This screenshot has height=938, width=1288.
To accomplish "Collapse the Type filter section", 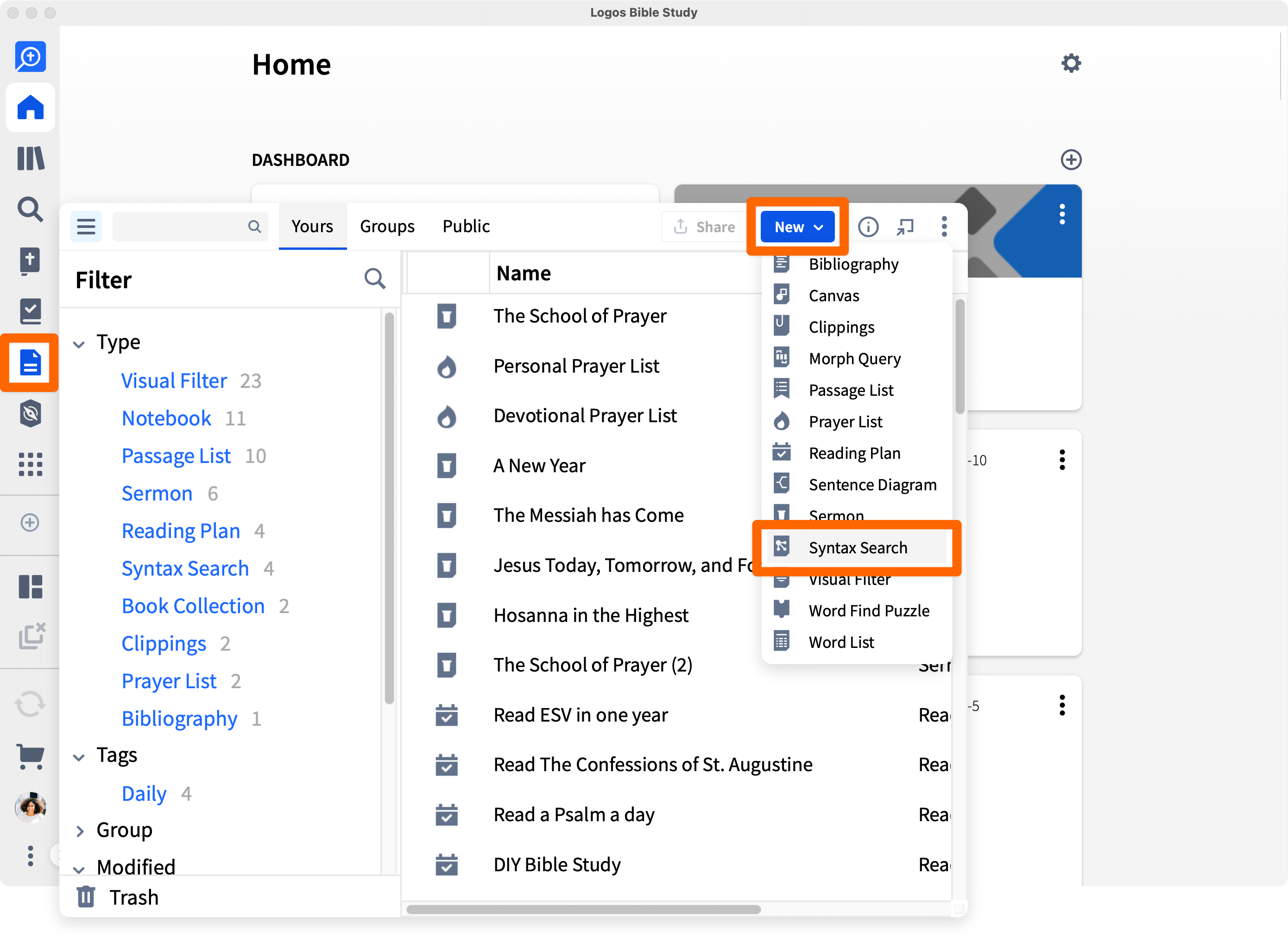I will click(79, 344).
